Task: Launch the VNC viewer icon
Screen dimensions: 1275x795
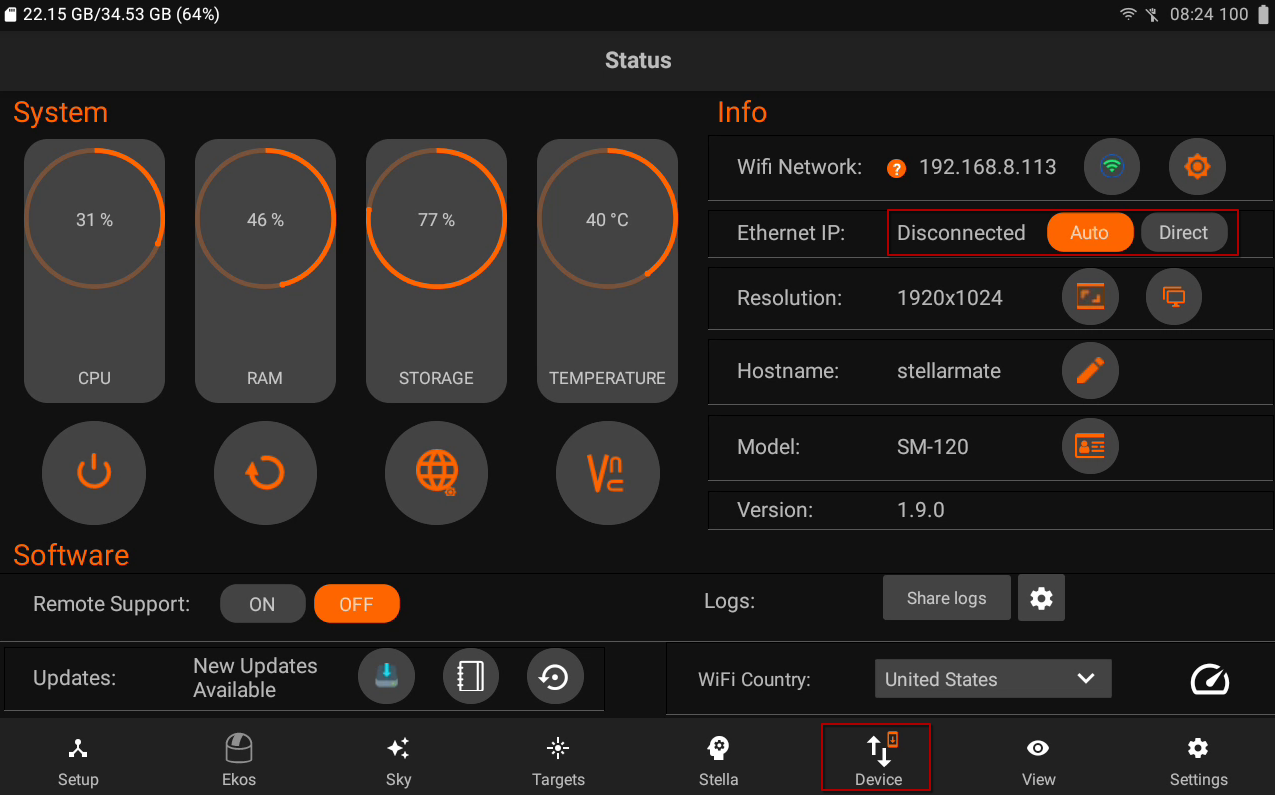Action: pos(607,473)
